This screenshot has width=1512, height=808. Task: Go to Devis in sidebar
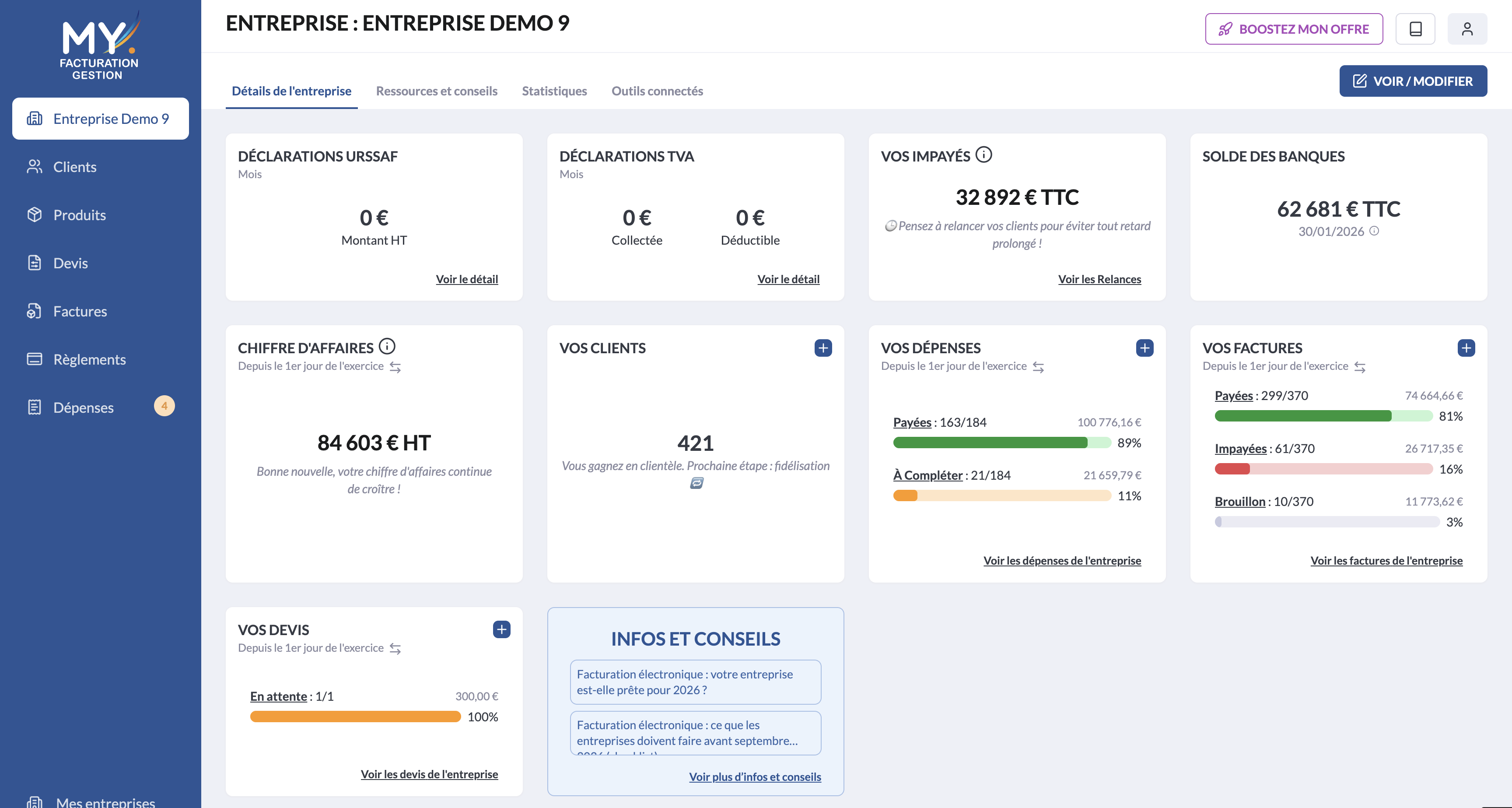100,263
